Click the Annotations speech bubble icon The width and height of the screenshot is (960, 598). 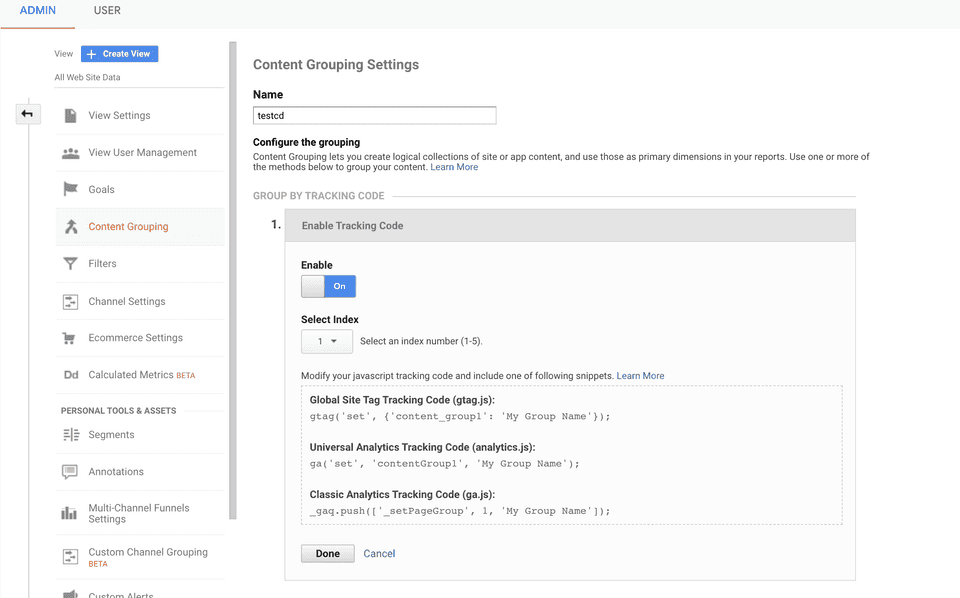(70, 472)
